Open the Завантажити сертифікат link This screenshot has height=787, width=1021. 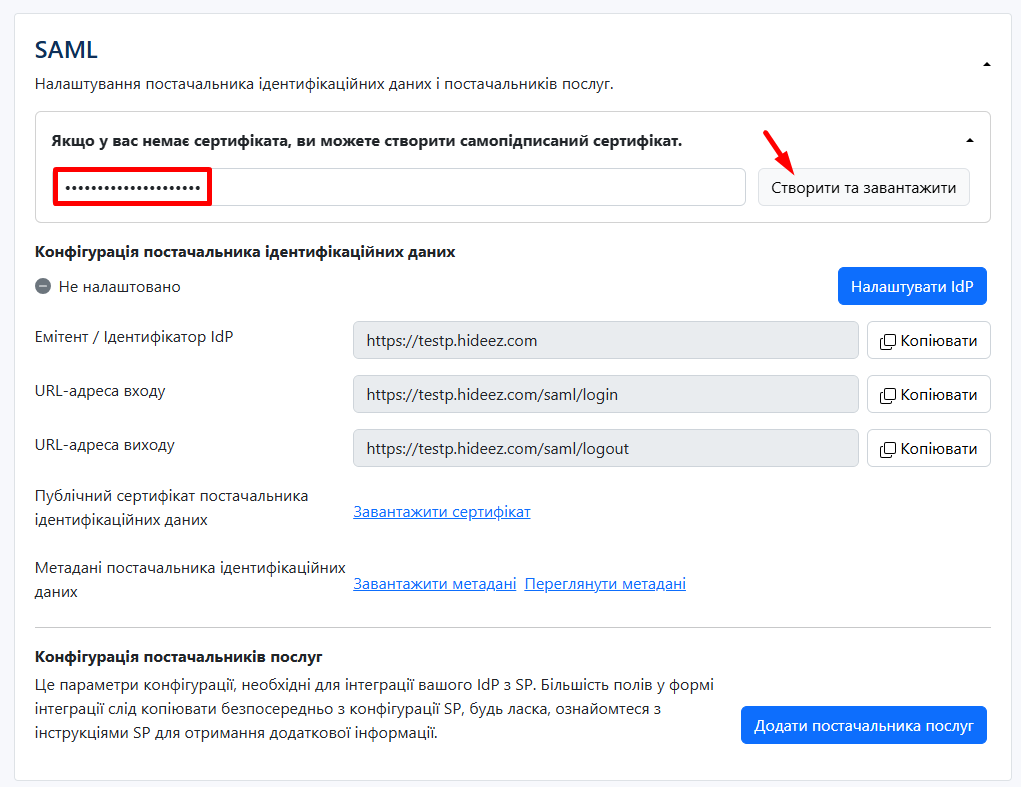[441, 512]
